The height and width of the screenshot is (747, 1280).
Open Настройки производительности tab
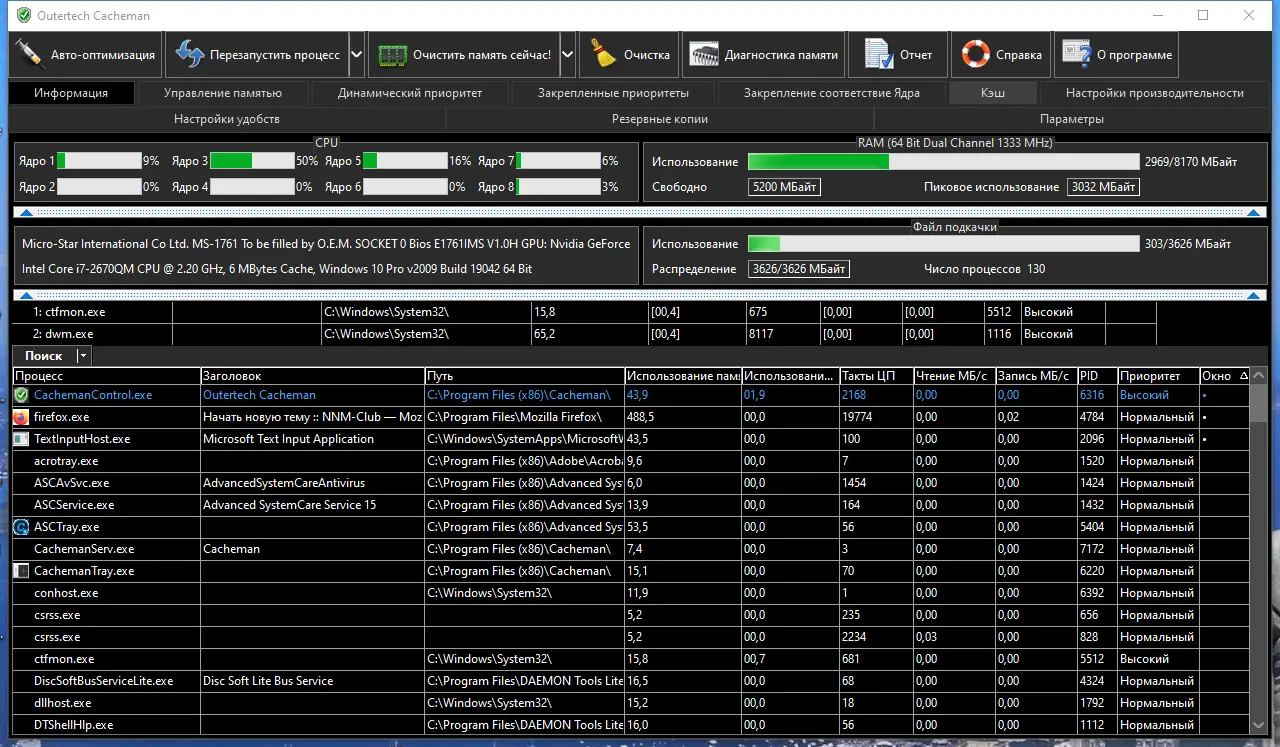(1155, 93)
